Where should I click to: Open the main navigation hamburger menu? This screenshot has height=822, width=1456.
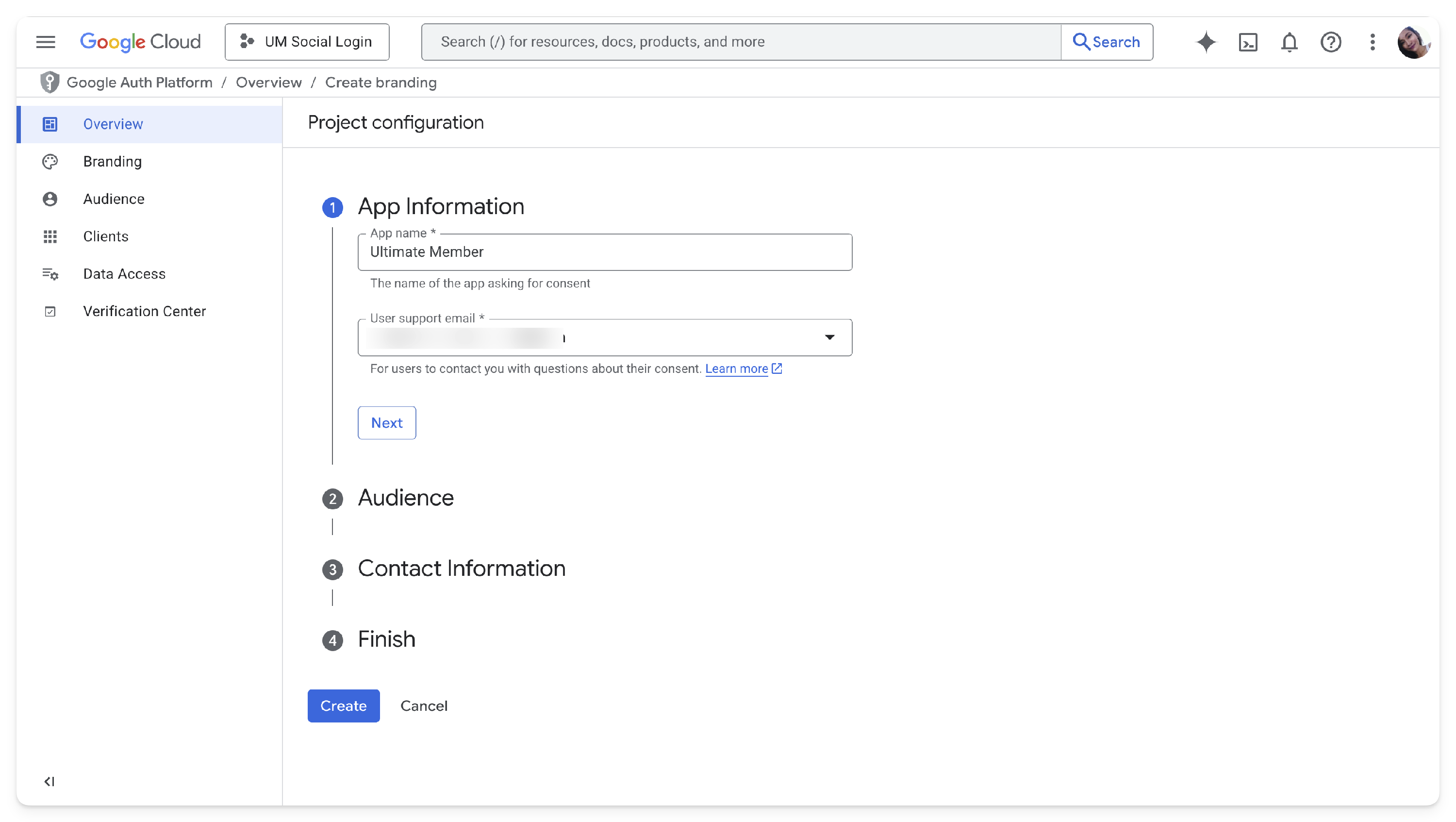[x=46, y=42]
